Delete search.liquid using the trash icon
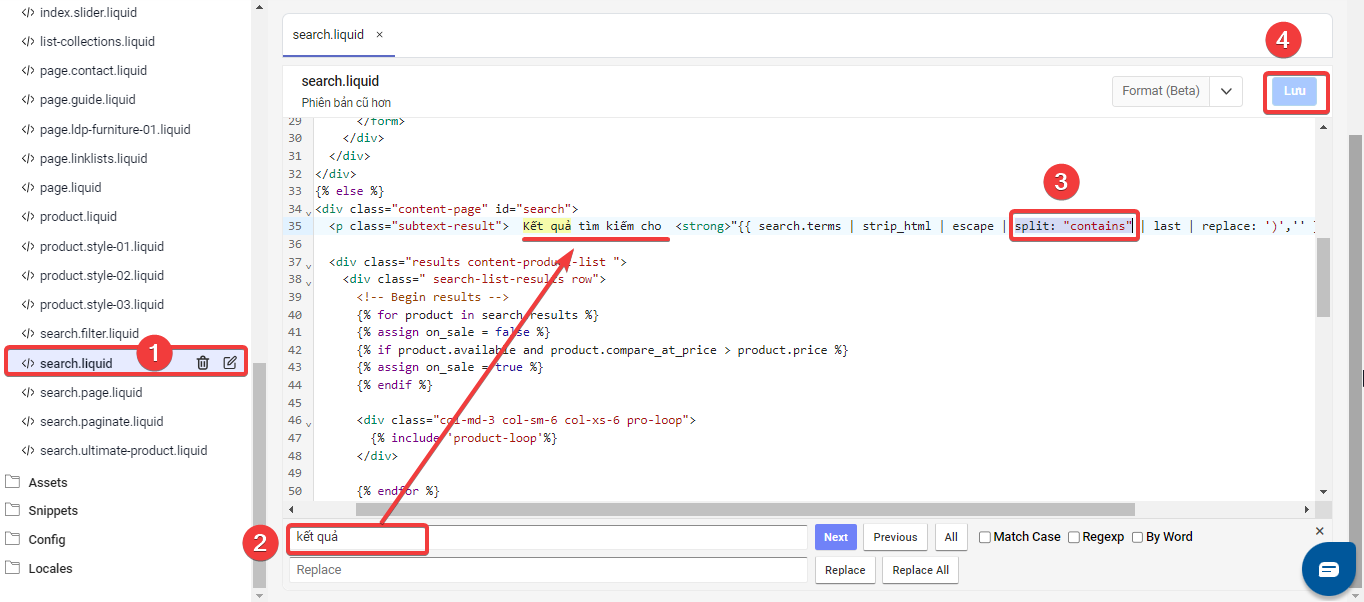 click(x=203, y=363)
